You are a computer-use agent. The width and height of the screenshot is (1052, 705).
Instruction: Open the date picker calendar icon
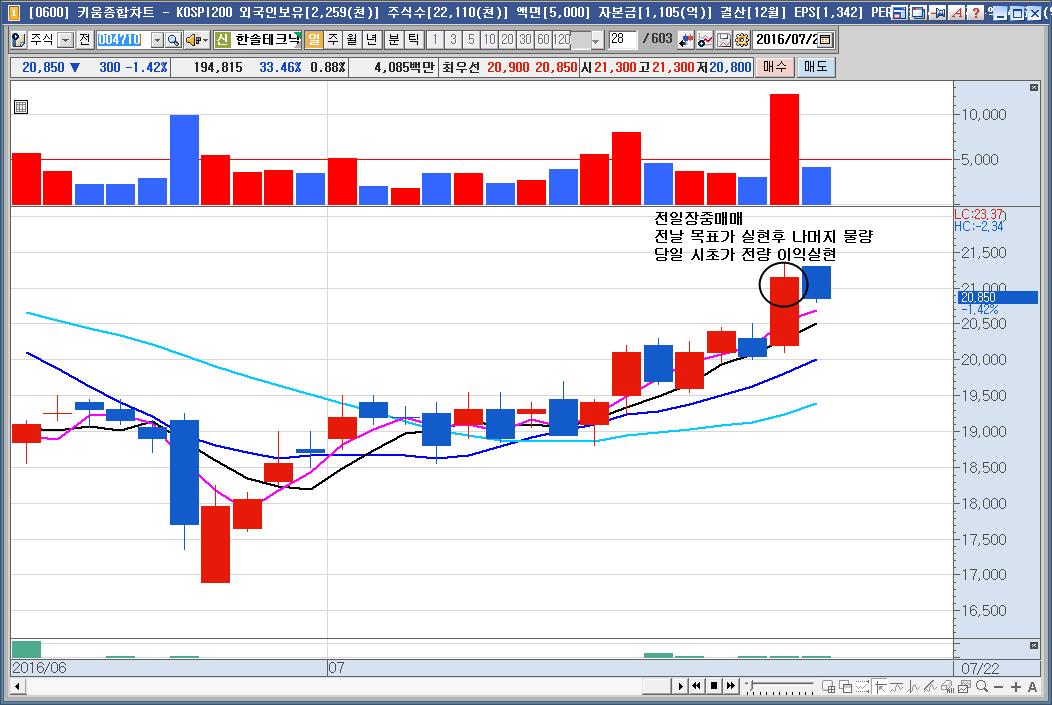tap(826, 40)
